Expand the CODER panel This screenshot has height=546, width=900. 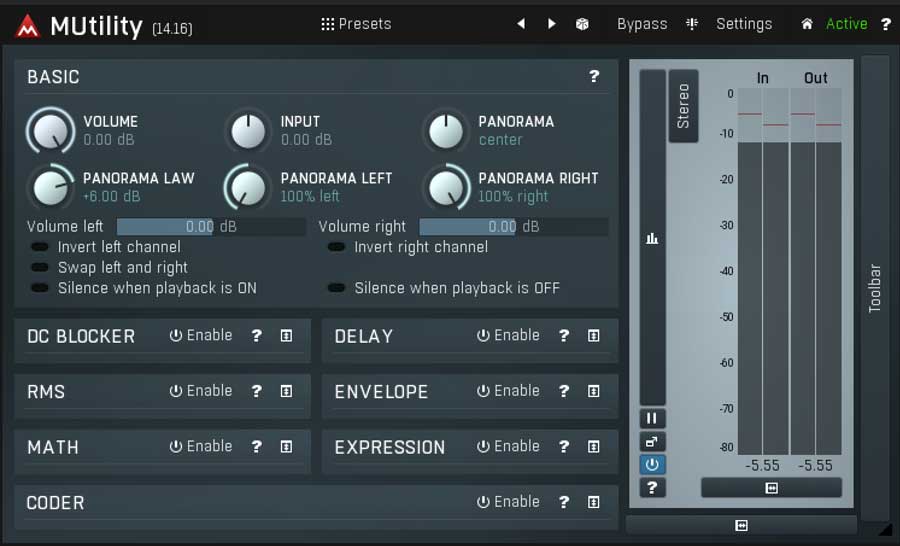click(594, 502)
